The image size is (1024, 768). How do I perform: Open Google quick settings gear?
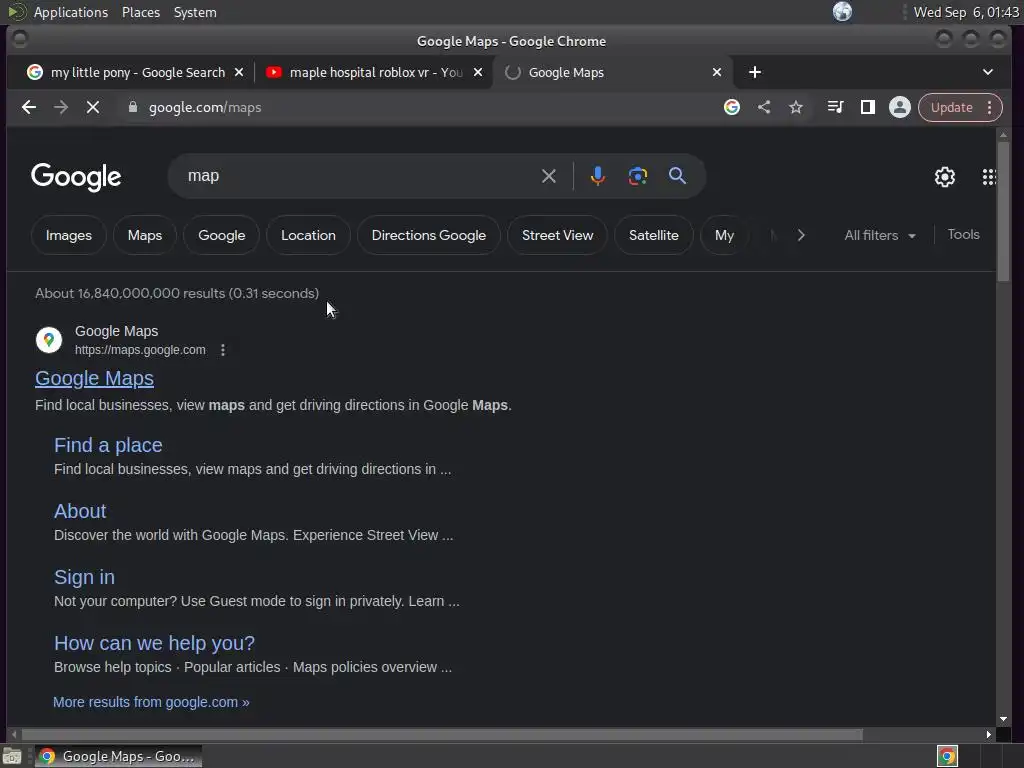point(944,177)
